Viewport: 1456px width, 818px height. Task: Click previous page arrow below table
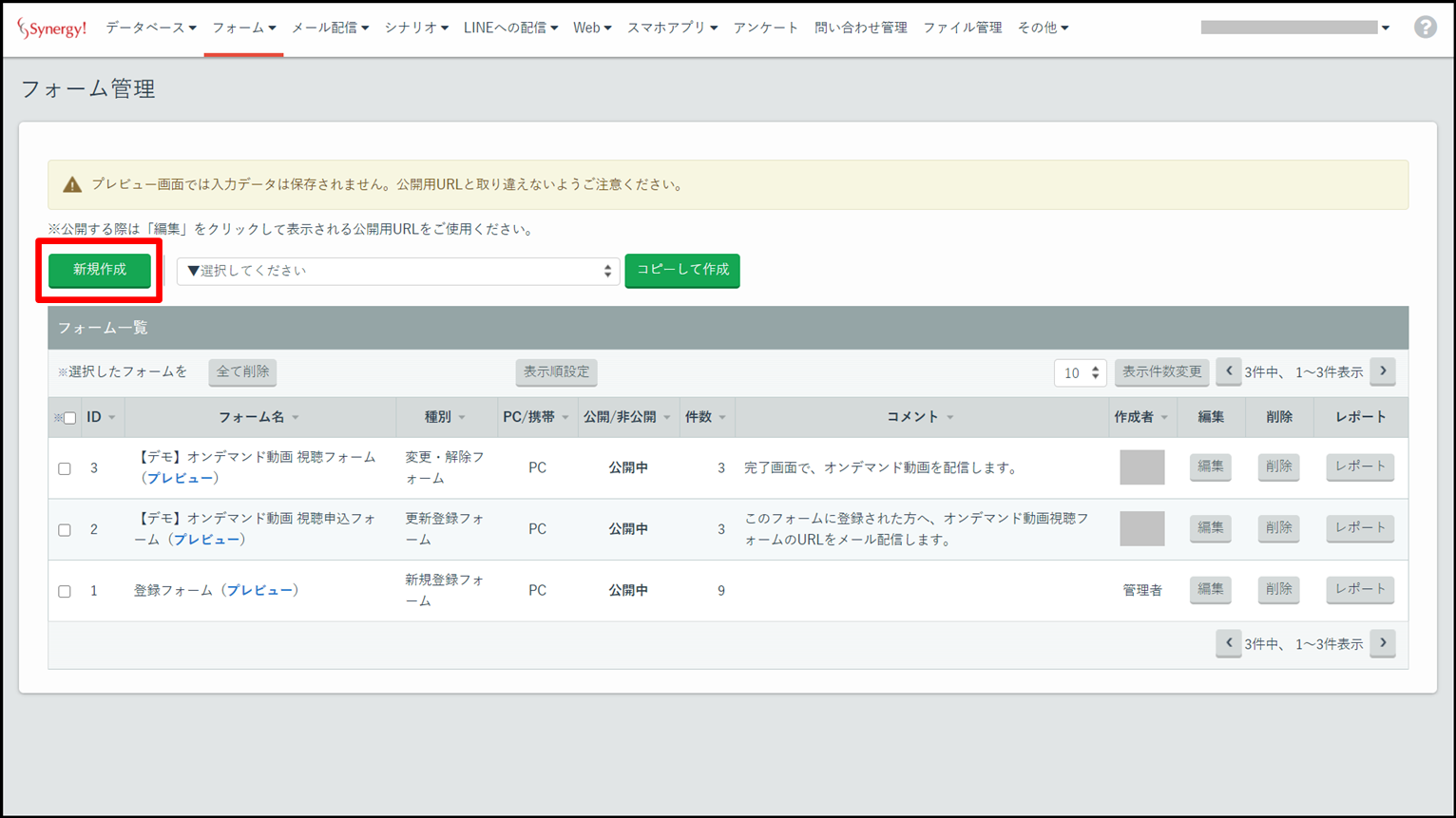(1228, 643)
